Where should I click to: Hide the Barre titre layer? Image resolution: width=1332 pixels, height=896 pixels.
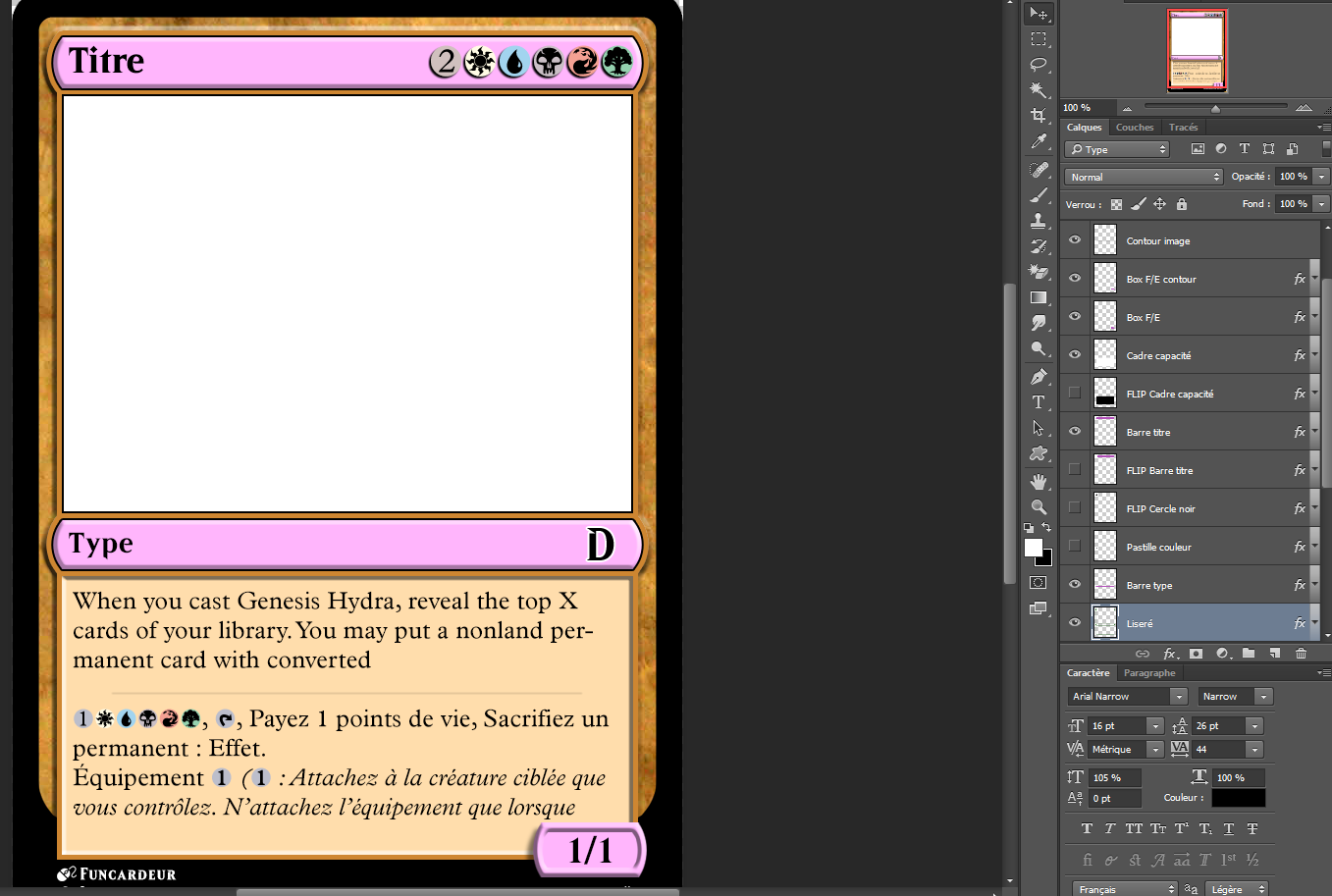point(1075,432)
